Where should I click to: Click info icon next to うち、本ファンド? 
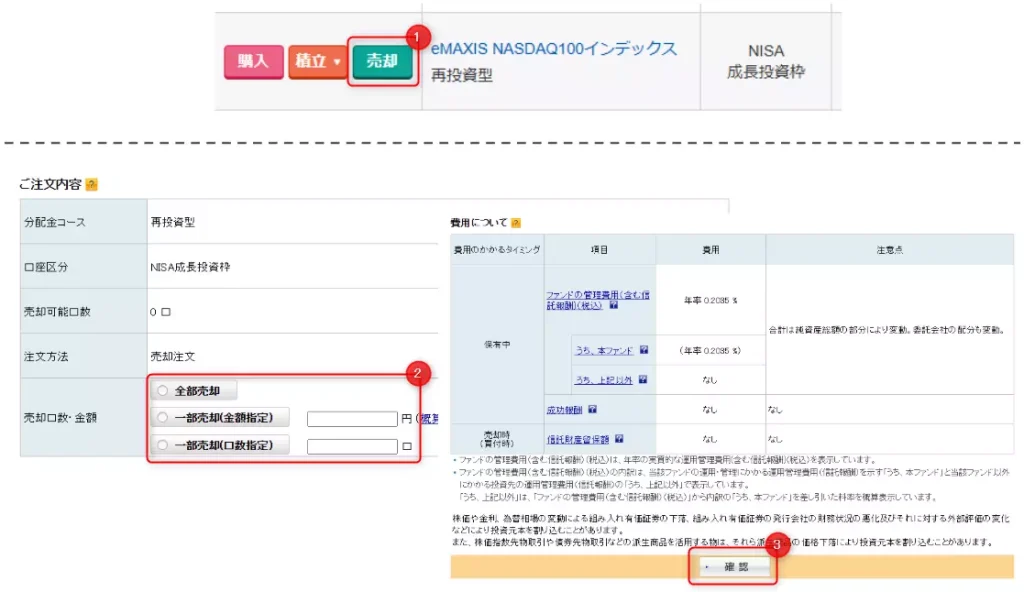[644, 350]
